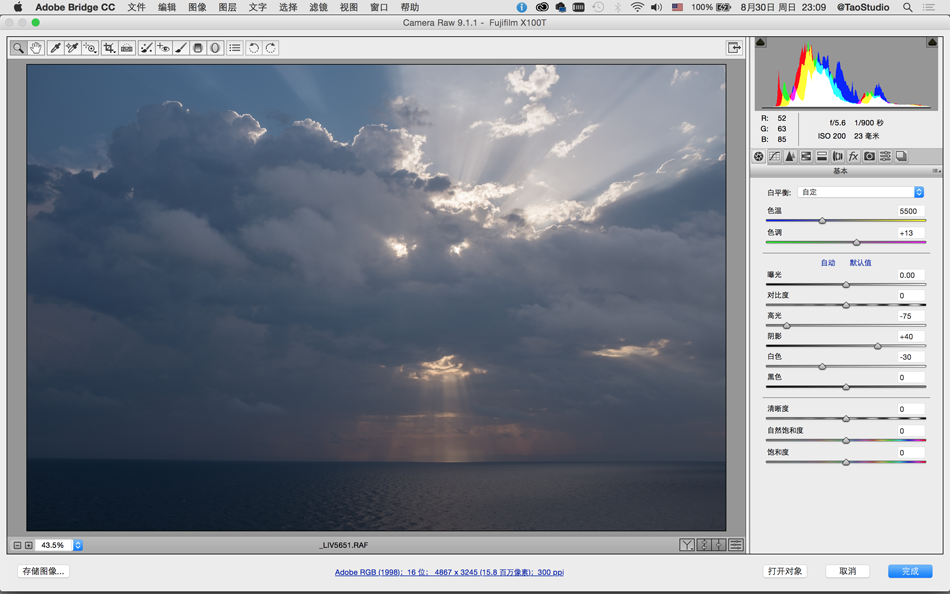Toggle between current settings and defaults
This screenshot has width=950, height=594.
736,545
